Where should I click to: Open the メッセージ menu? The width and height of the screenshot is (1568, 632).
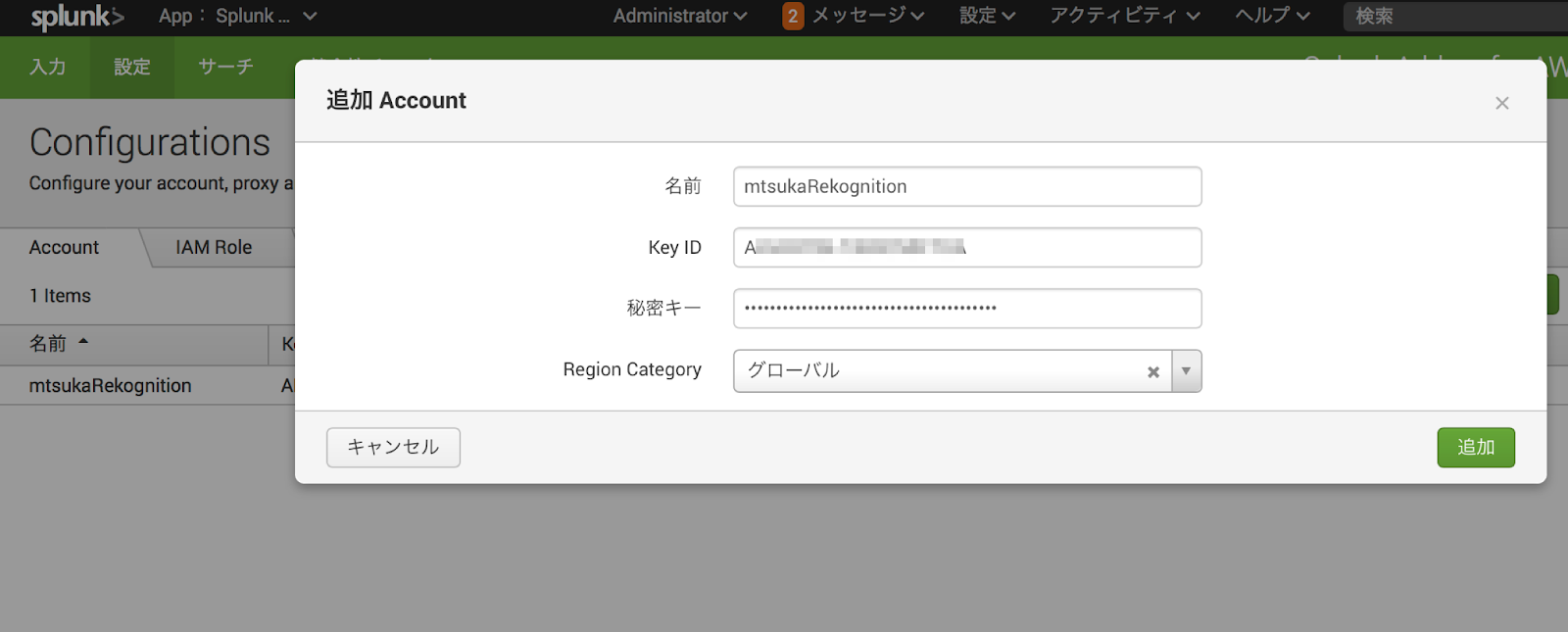(867, 16)
